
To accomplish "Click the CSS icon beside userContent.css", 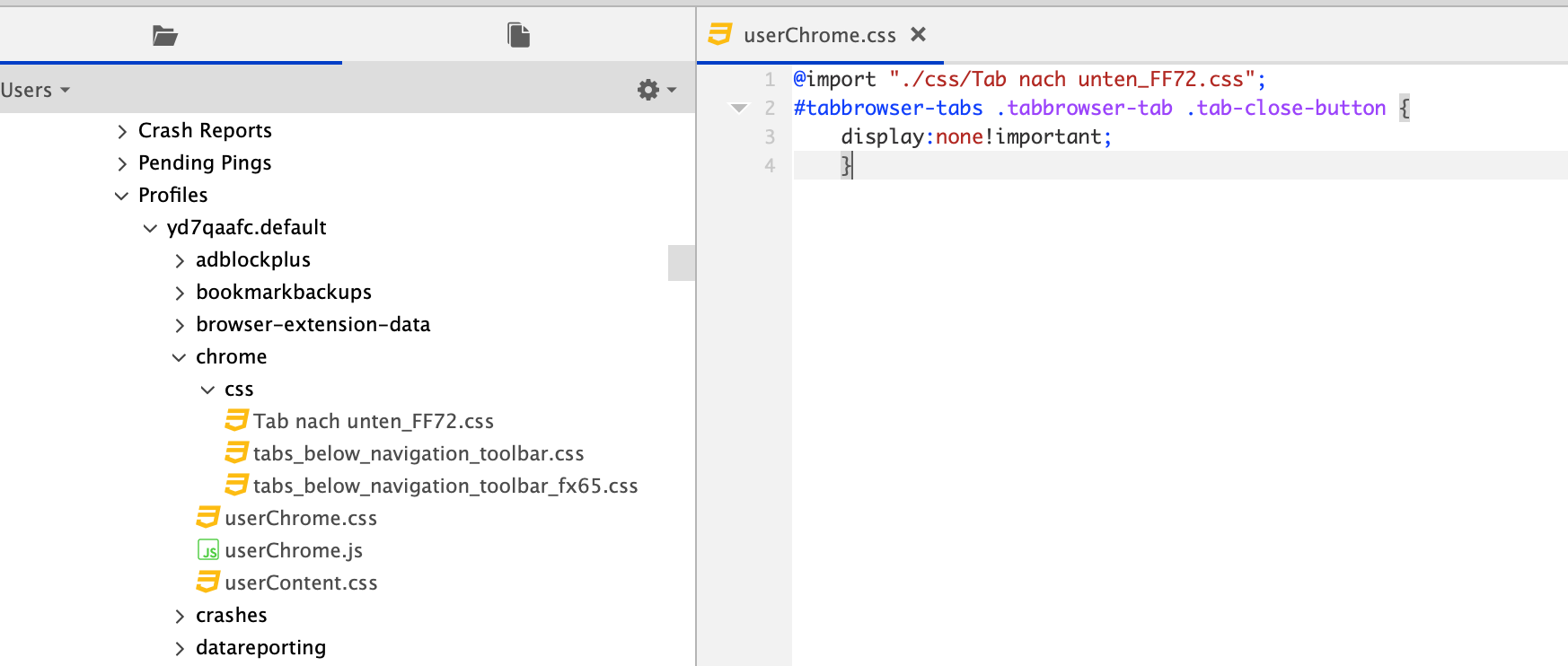I will point(208,582).
